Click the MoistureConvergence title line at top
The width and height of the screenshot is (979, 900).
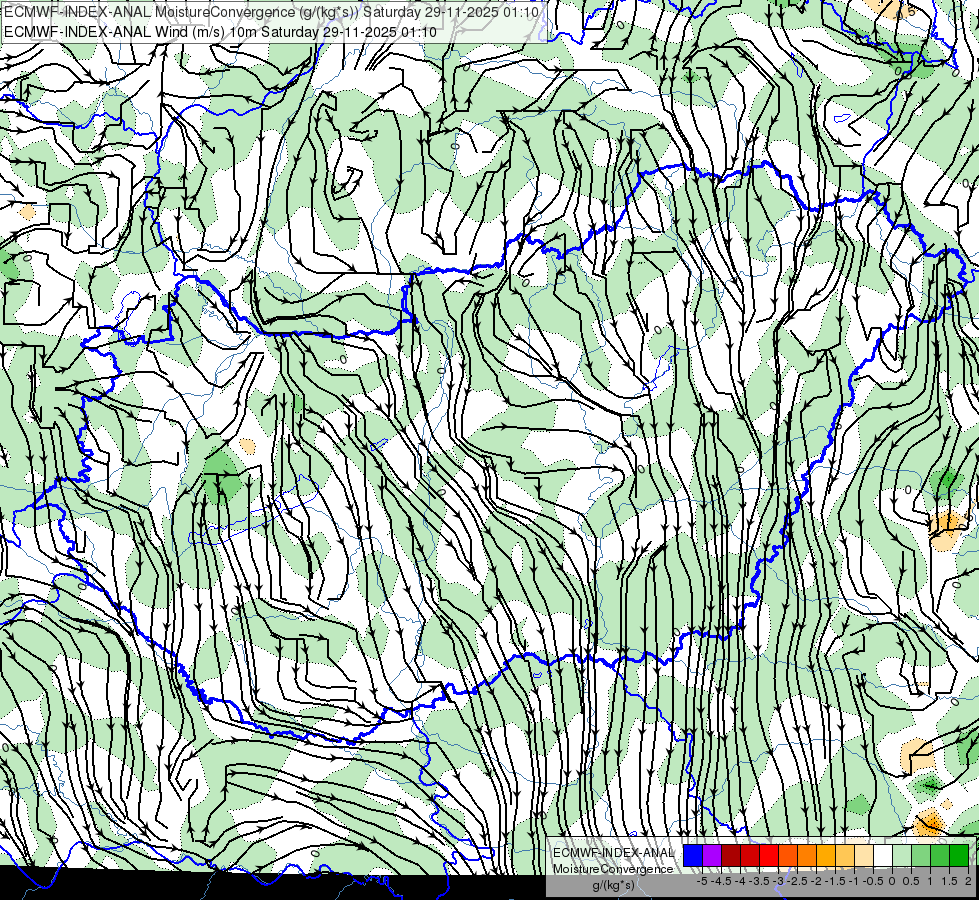point(271,12)
